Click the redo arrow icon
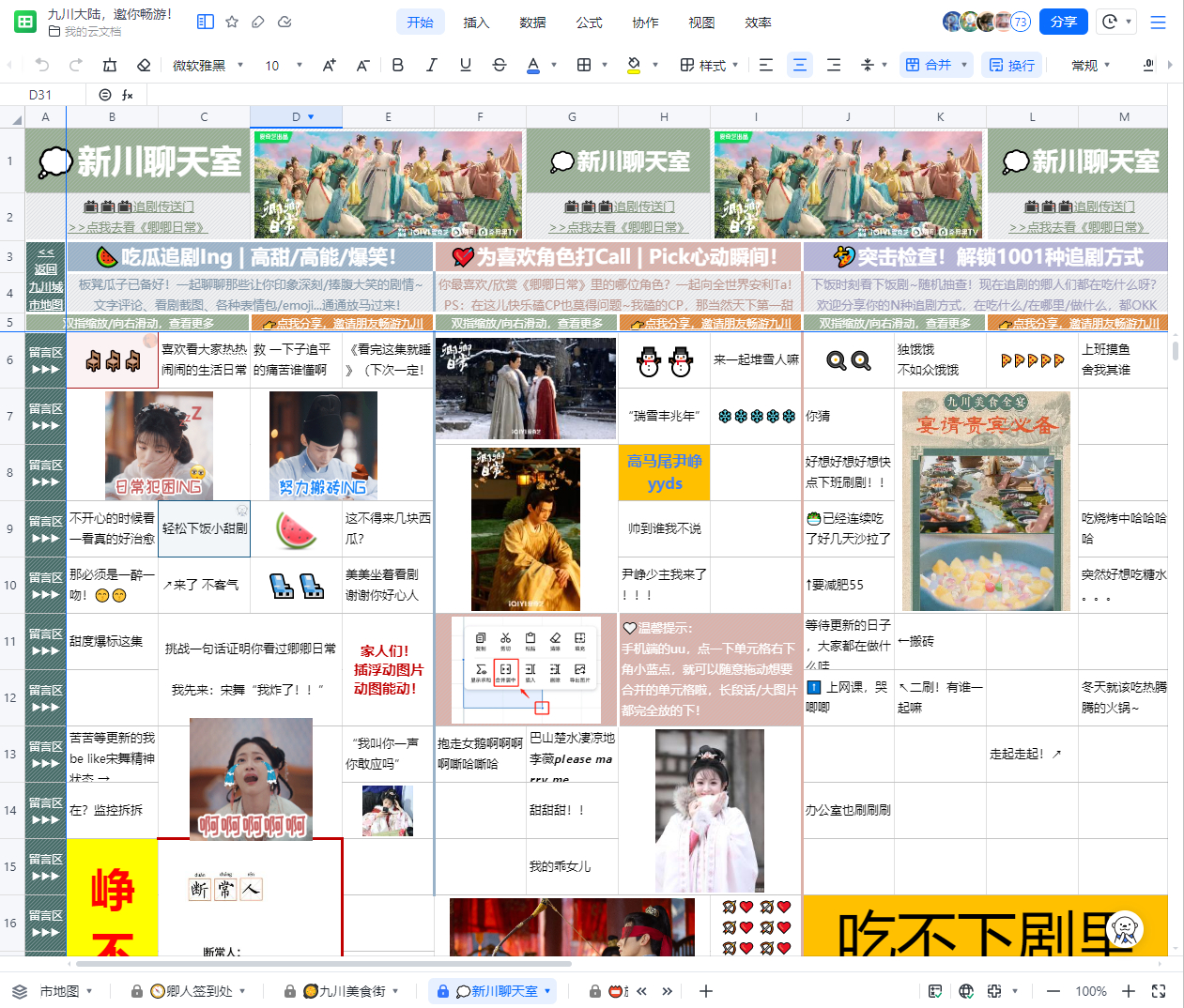The image size is (1184, 1008). [x=76, y=65]
